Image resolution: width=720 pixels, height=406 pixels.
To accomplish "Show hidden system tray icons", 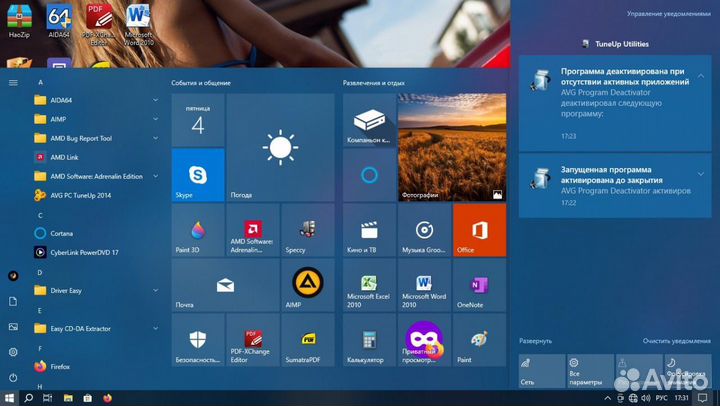I will [x=608, y=398].
